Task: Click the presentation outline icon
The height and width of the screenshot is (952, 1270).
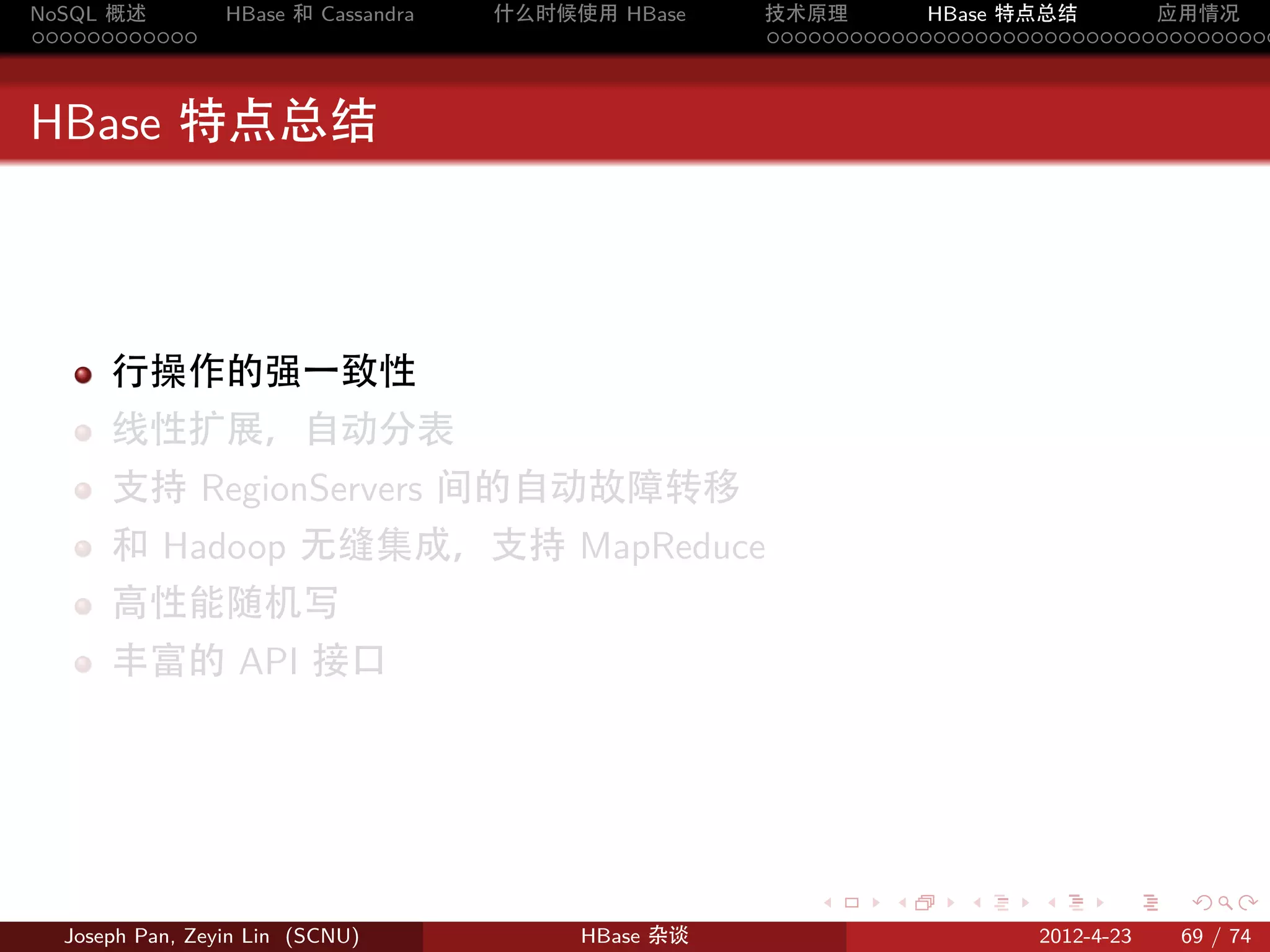Action: pyautogui.click(x=1150, y=903)
